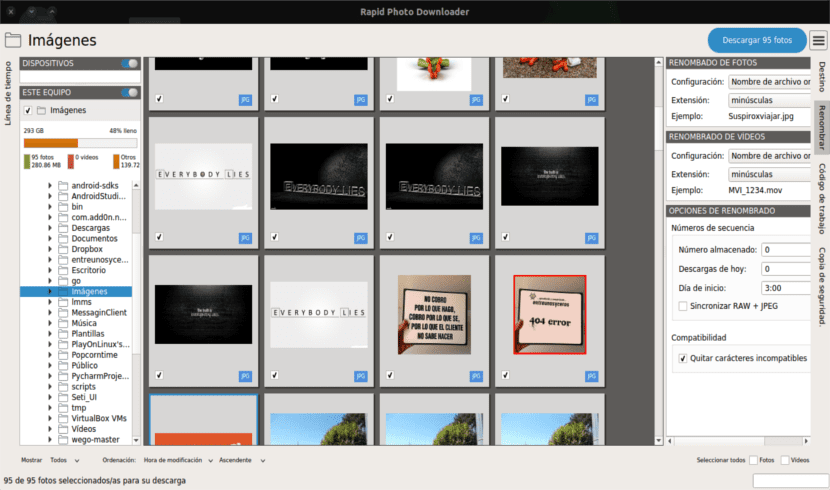Click the scripts folder icon
Screen dimensions: 830x490
pyautogui.click(x=63, y=387)
